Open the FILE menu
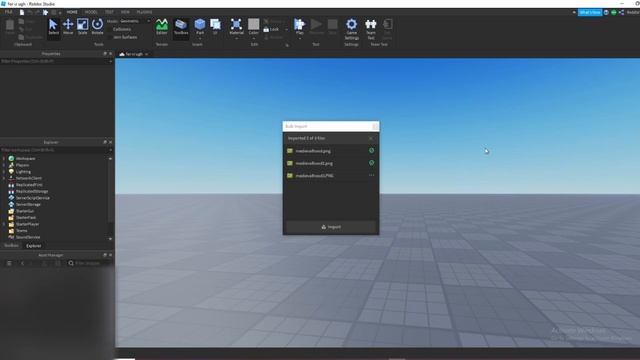Image resolution: width=640 pixels, height=360 pixels. click(x=8, y=12)
